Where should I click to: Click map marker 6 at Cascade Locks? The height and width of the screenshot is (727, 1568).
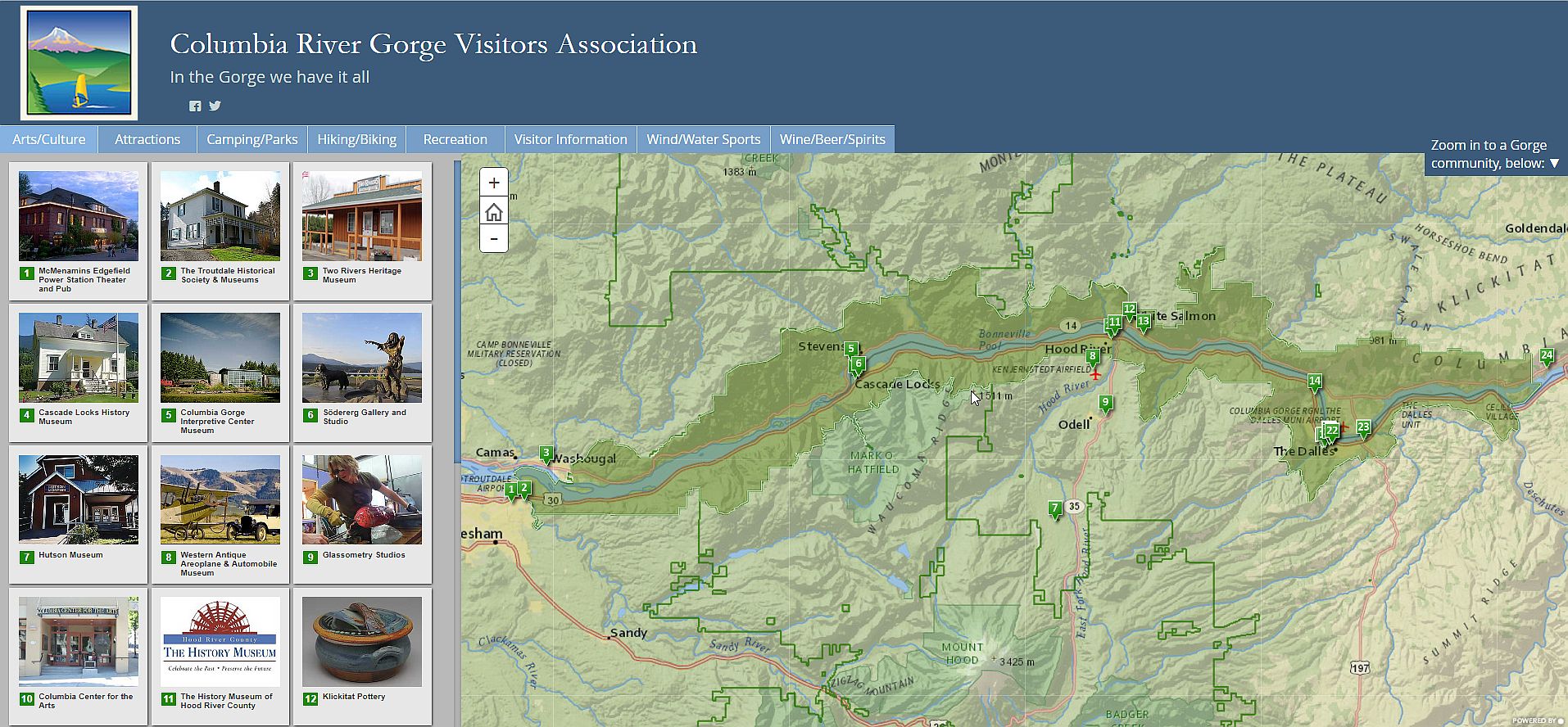[x=859, y=365]
